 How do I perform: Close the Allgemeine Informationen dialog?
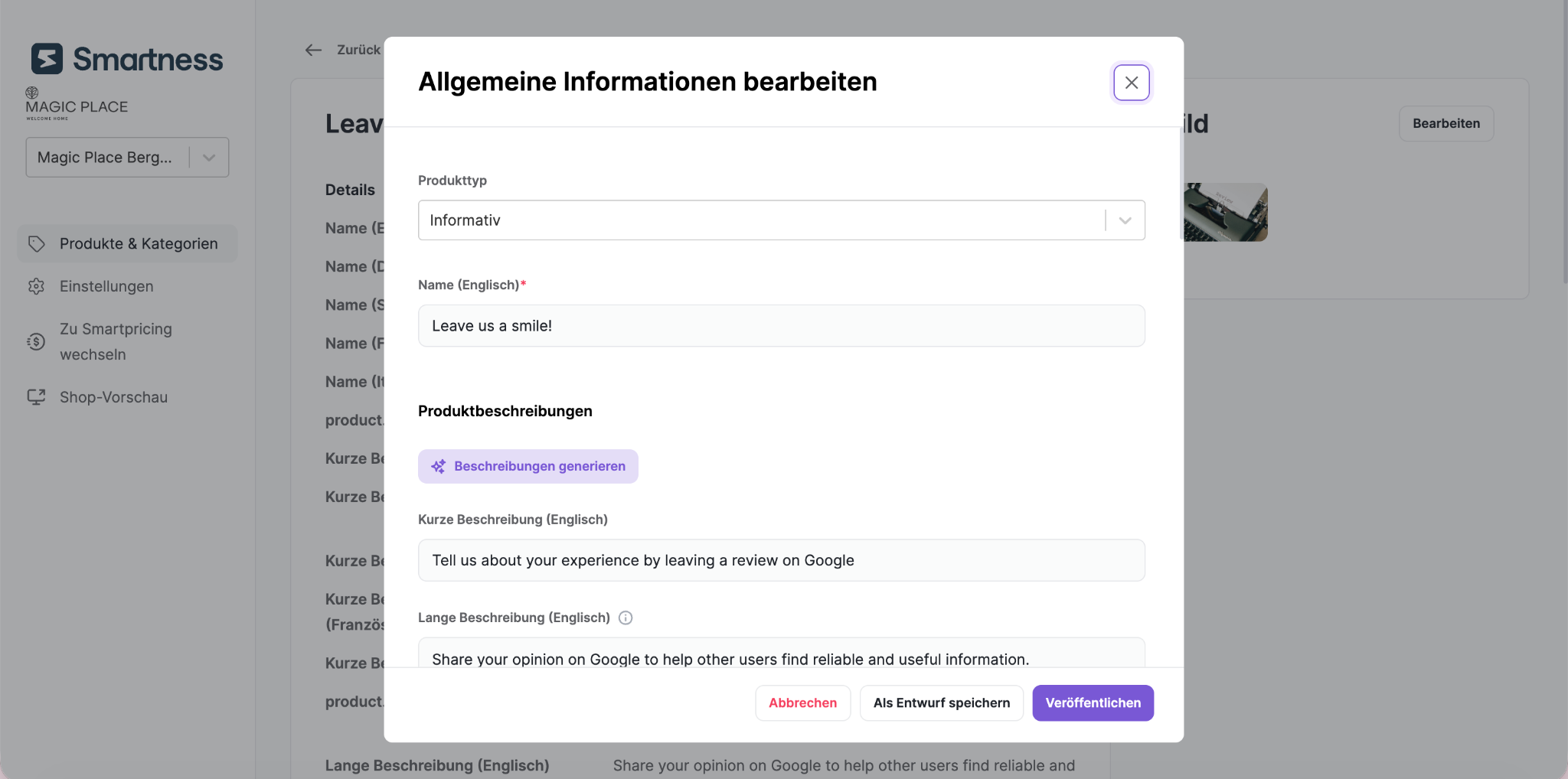(1131, 83)
